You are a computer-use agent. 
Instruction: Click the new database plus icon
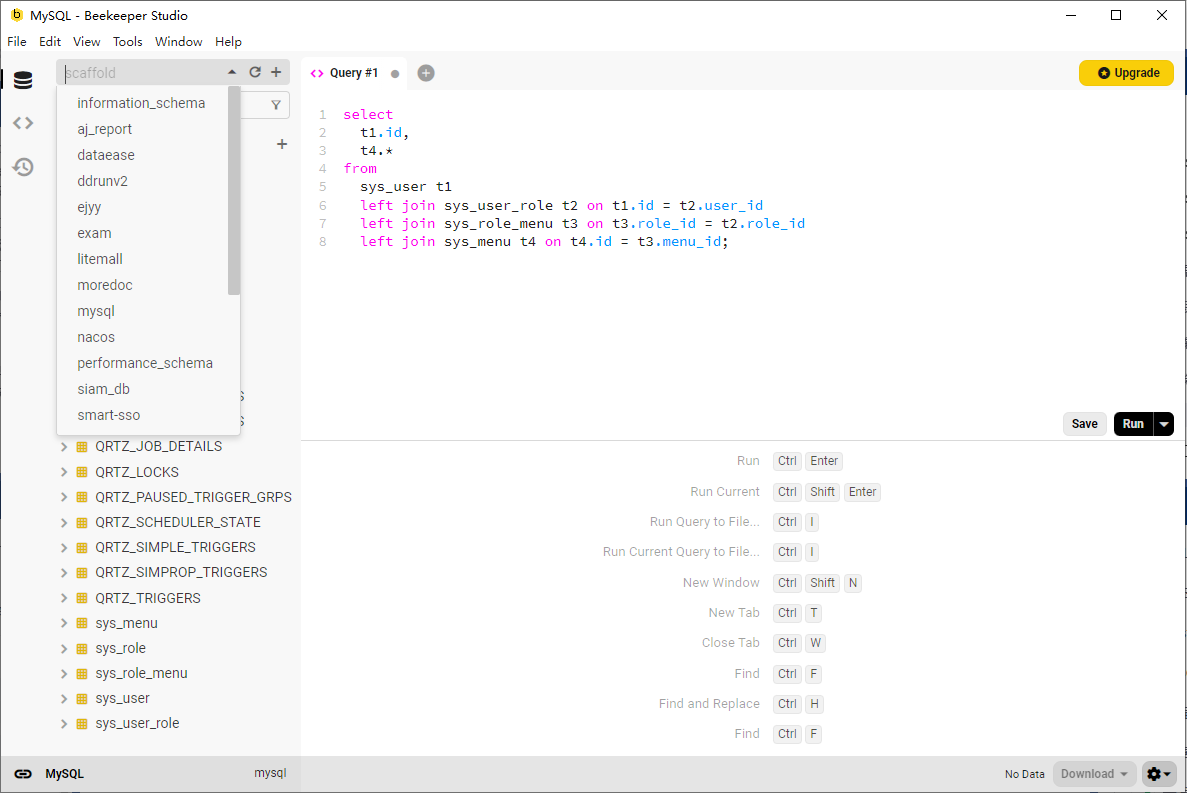pyautogui.click(x=277, y=72)
